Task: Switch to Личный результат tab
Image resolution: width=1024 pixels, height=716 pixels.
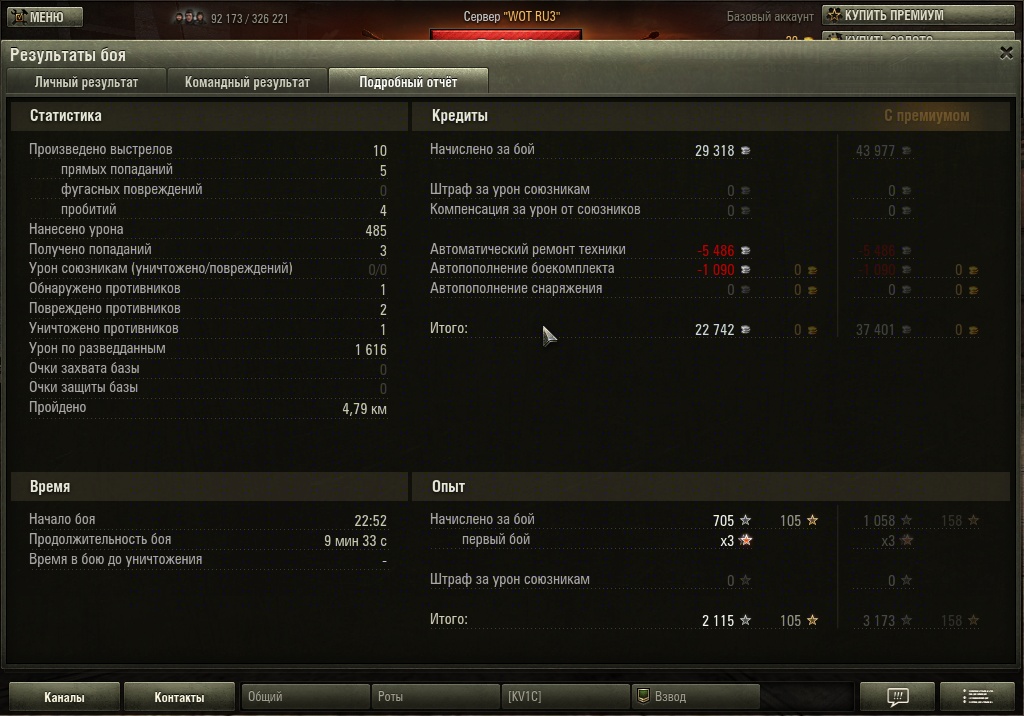Action: [86, 82]
